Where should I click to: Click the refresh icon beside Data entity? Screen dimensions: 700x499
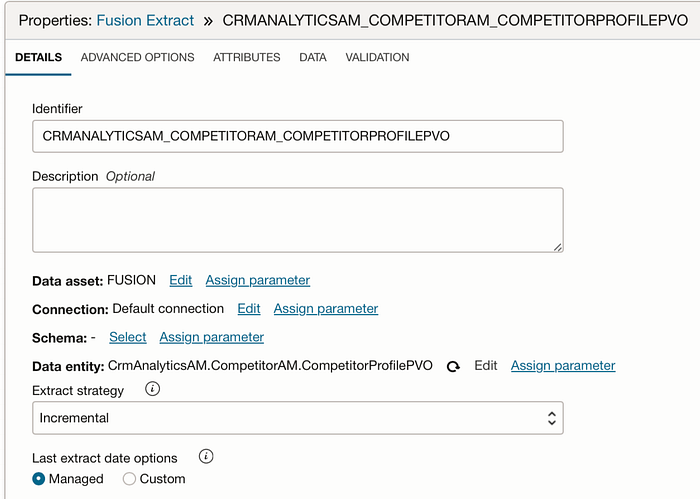[453, 366]
